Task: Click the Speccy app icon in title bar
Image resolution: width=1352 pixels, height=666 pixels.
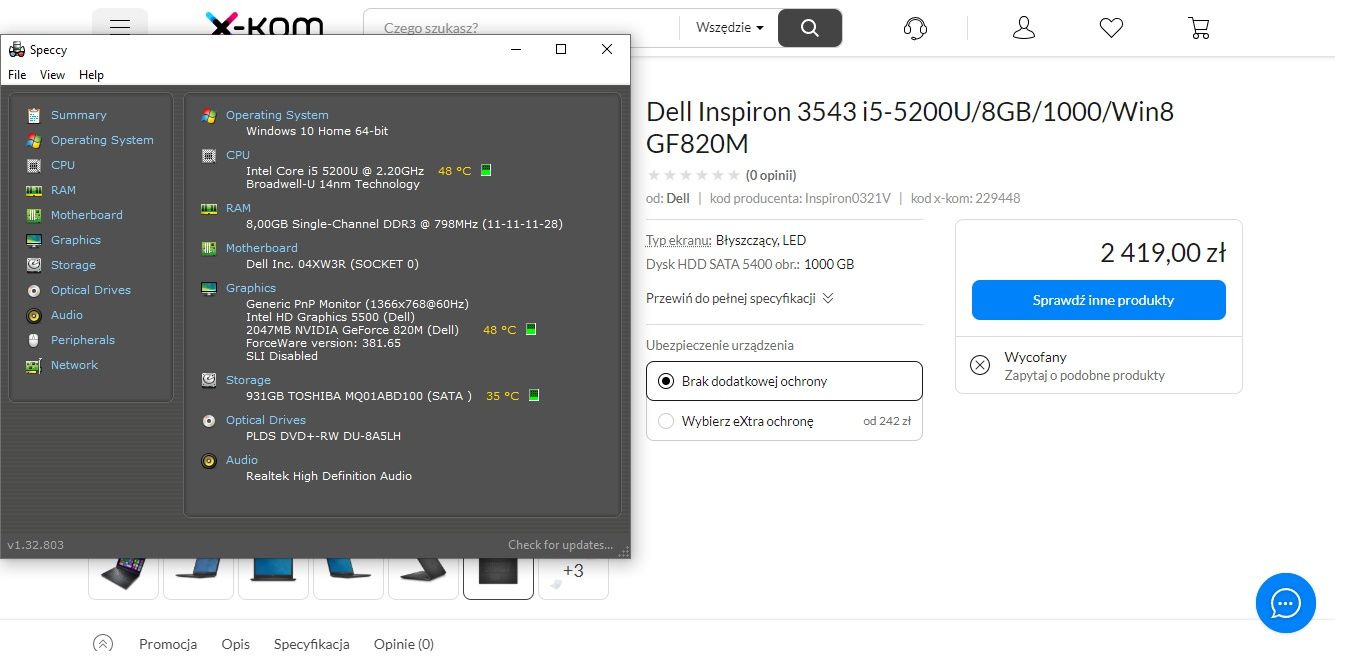Action: pos(16,49)
